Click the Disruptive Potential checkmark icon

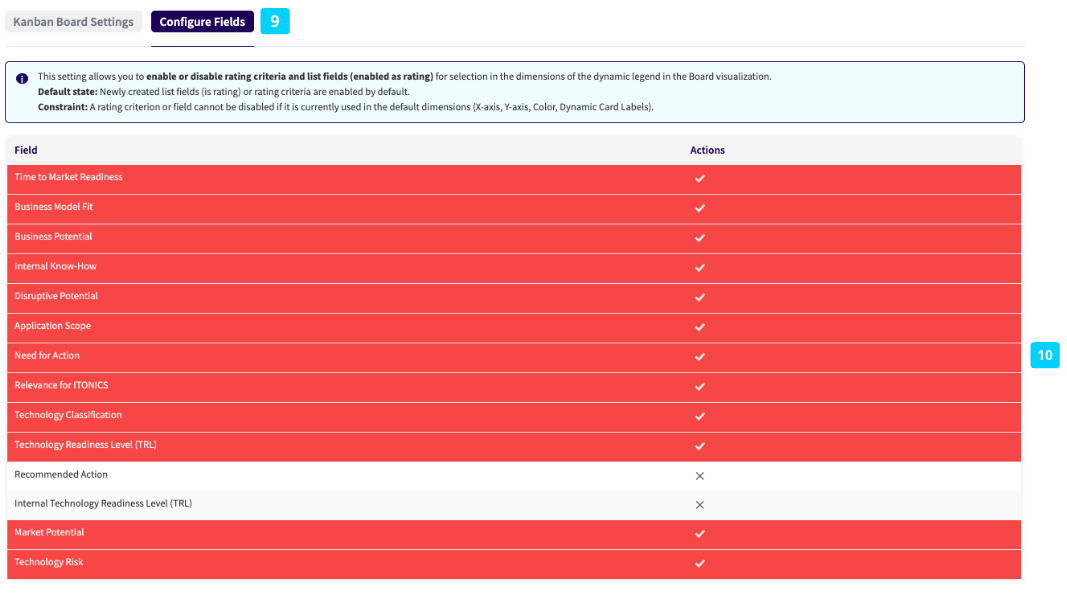pyautogui.click(x=700, y=297)
